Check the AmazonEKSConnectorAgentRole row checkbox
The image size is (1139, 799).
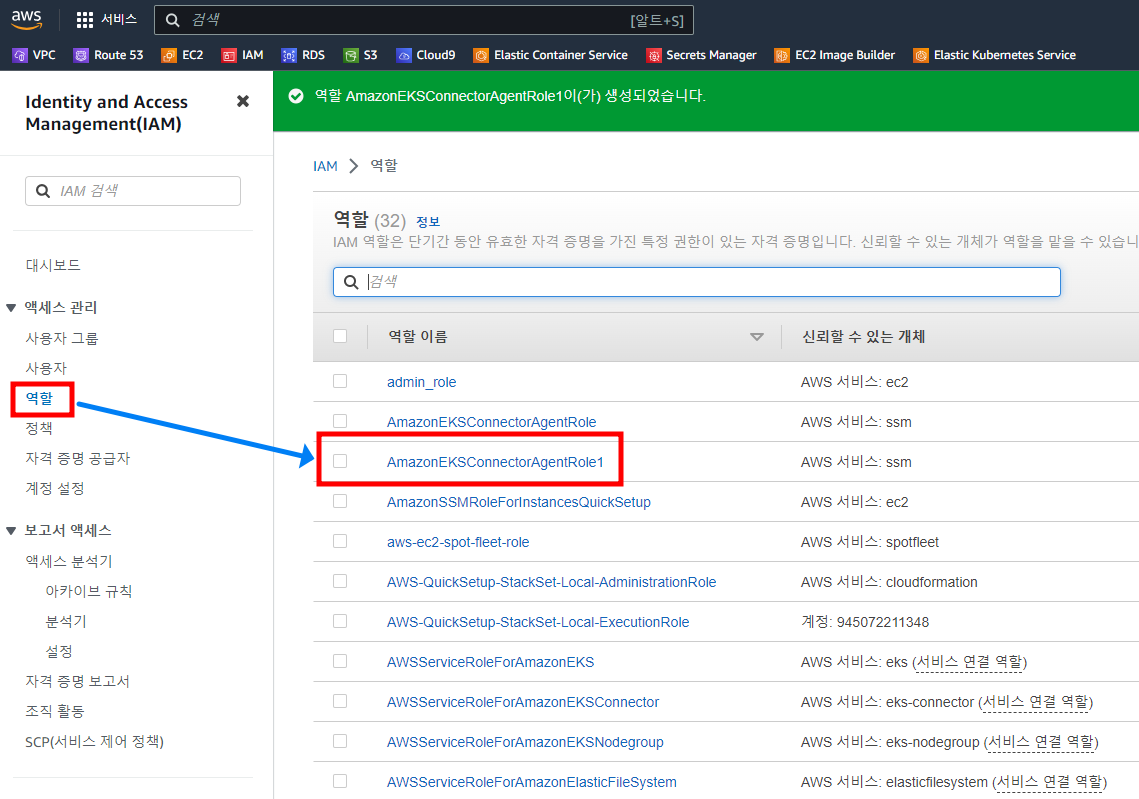tap(340, 421)
